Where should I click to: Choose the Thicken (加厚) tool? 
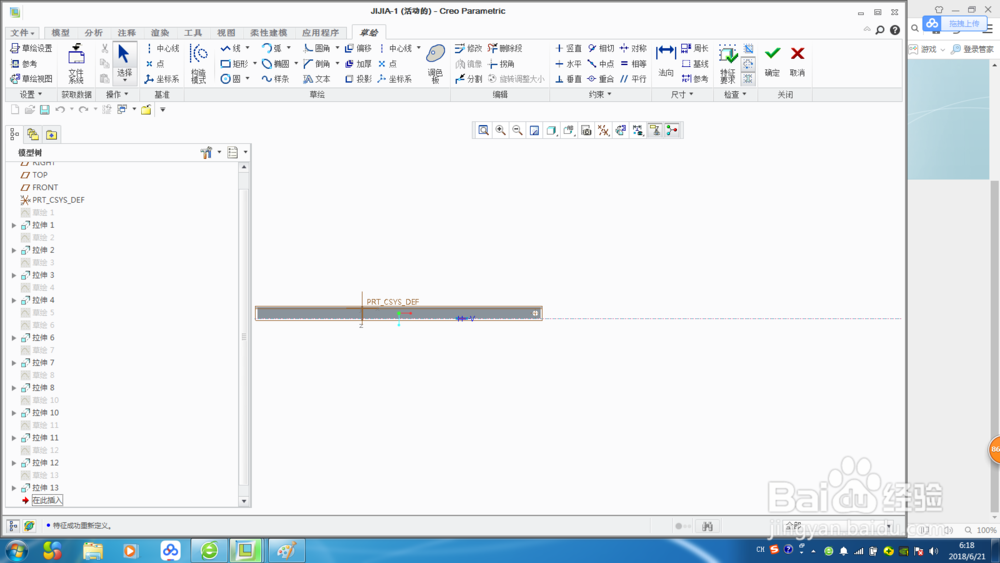(x=358, y=64)
